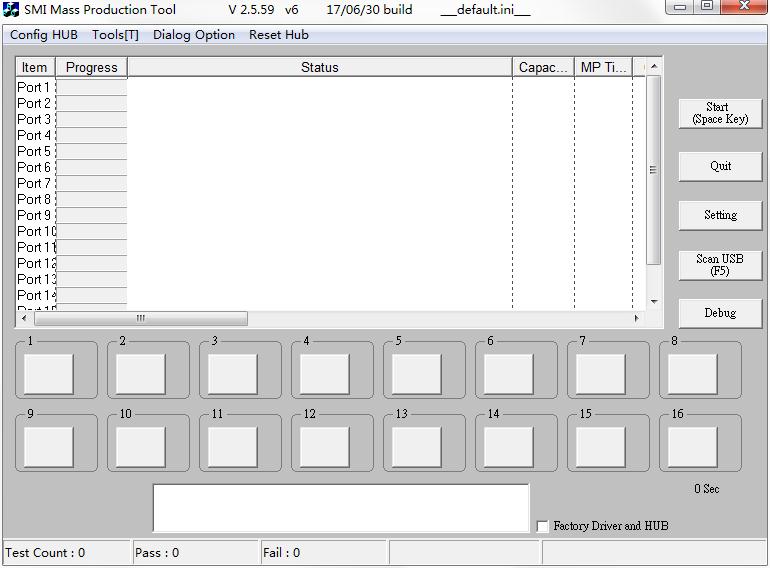Click the vertical scrollbar down arrow
Viewport: 770px width, 568px height.
[655, 301]
